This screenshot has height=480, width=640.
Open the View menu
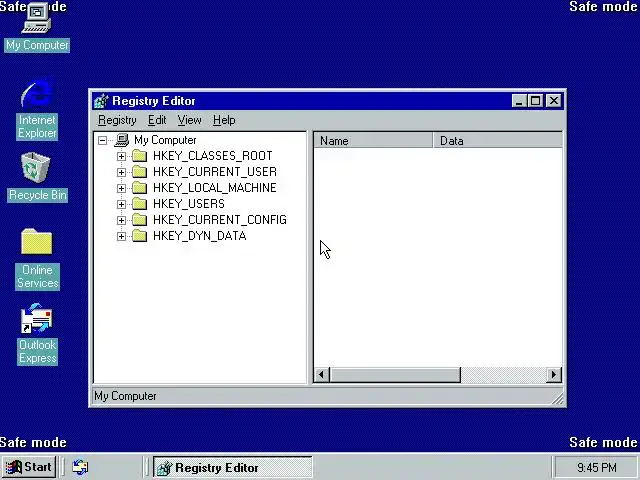pos(189,120)
